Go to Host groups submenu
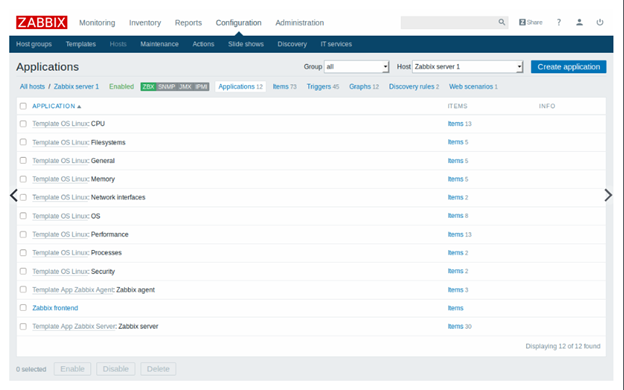The width and height of the screenshot is (624, 390). (34, 44)
